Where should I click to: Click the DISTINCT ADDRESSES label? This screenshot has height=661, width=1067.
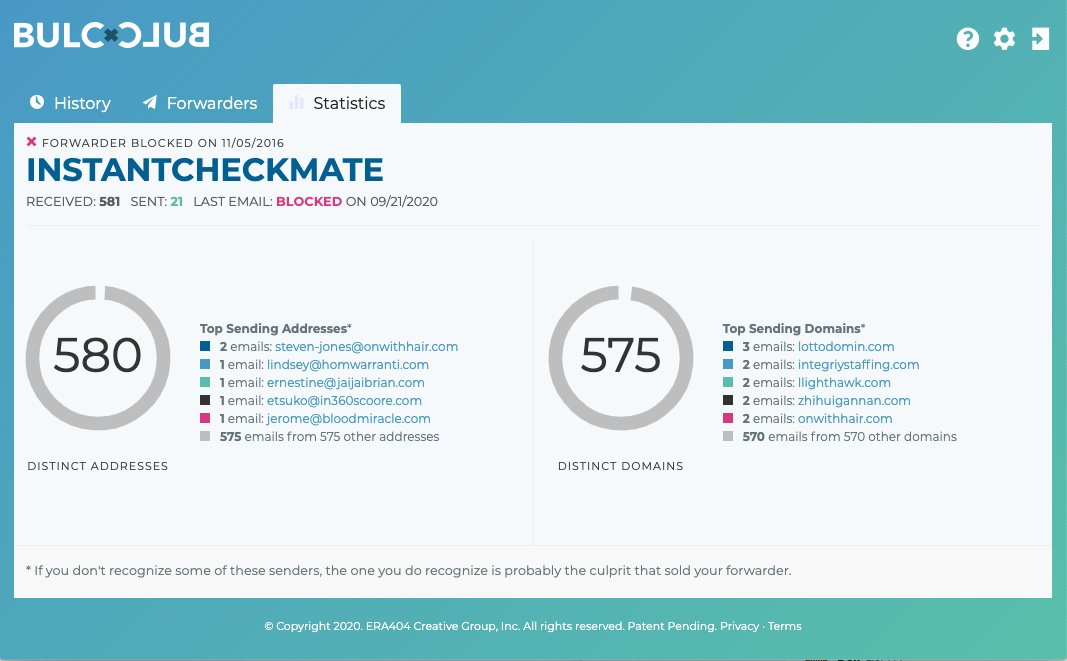tap(98, 466)
